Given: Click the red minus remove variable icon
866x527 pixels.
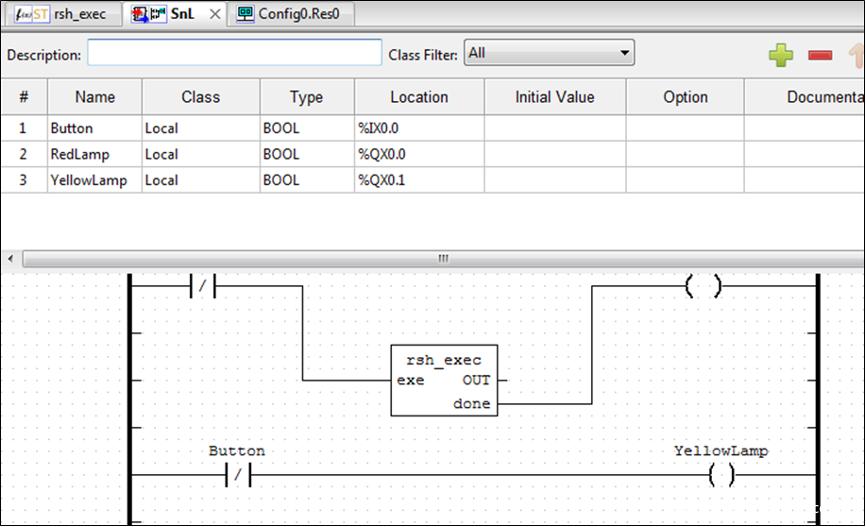Looking at the screenshot, I should pyautogui.click(x=820, y=55).
